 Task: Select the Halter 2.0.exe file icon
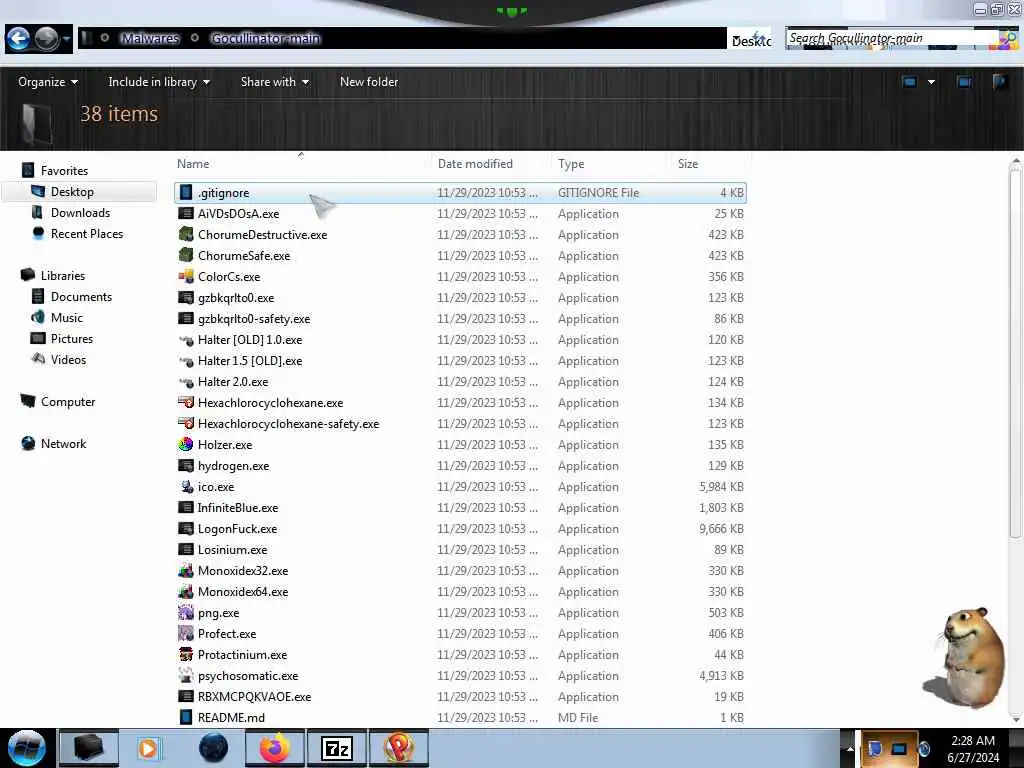[186, 381]
